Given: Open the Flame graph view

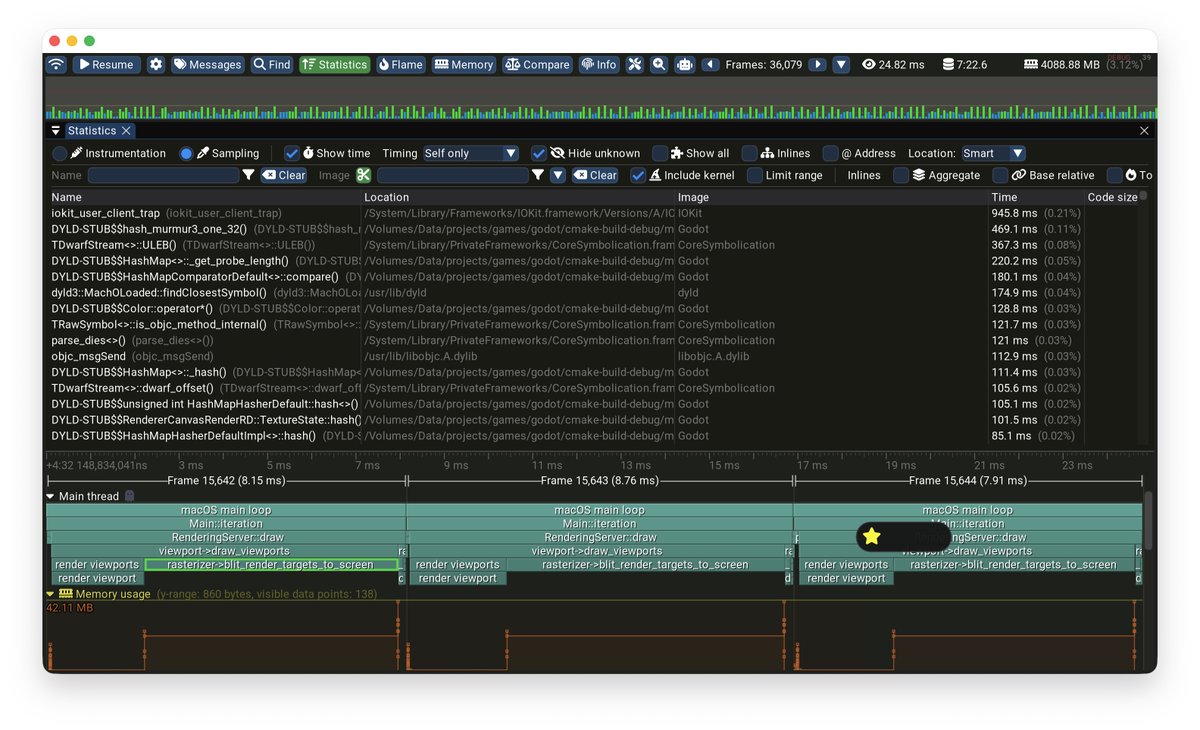Looking at the screenshot, I should (400, 64).
